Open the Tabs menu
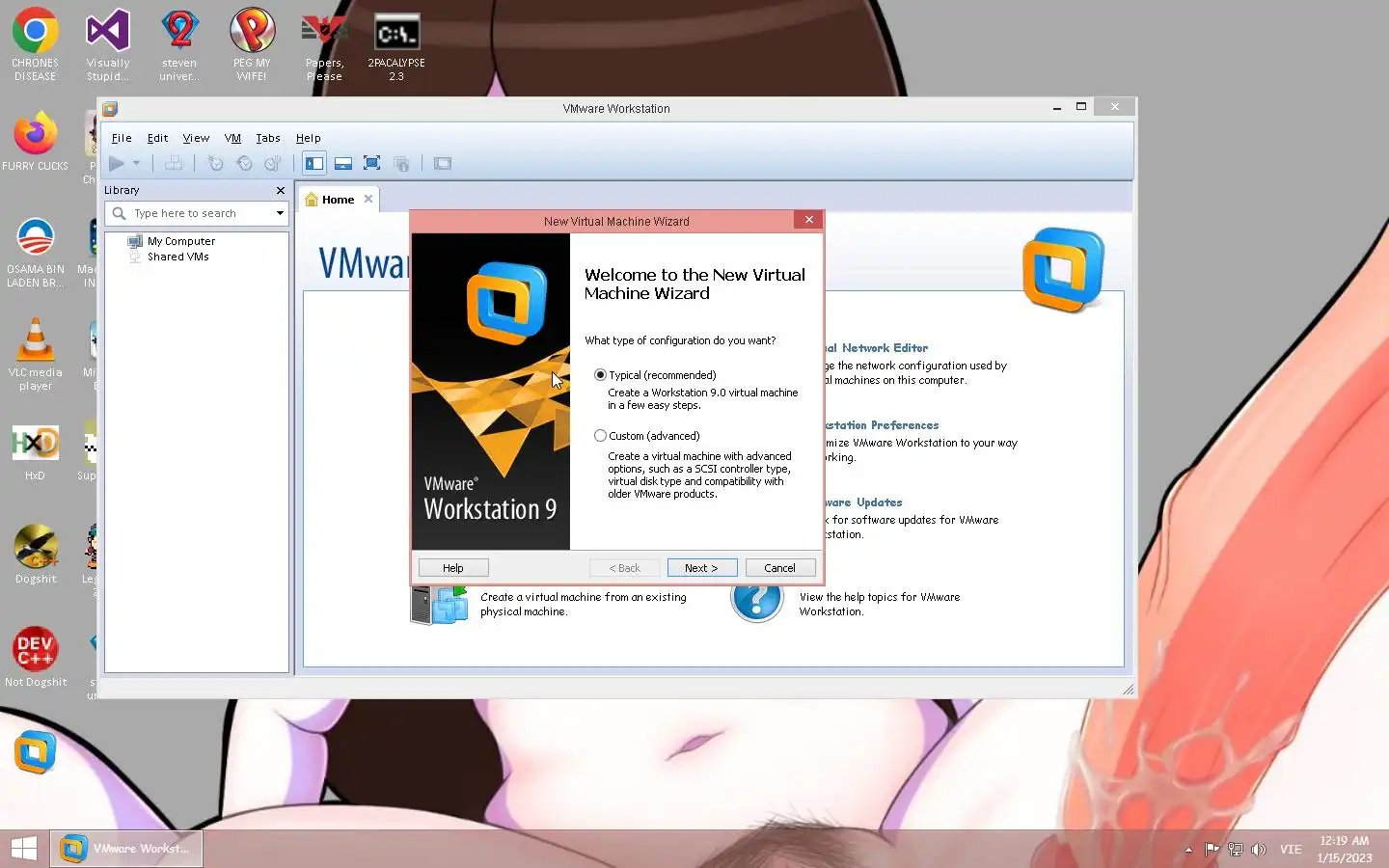The height and width of the screenshot is (868, 1389). (268, 138)
